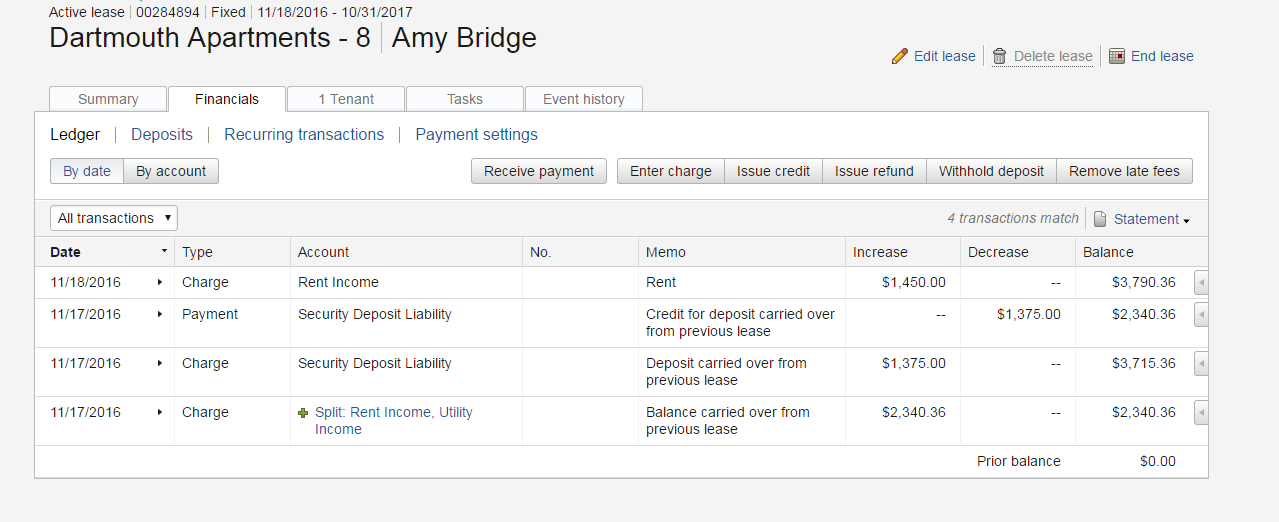Expand row arrow for 11/18/2016 charge

[160, 283]
